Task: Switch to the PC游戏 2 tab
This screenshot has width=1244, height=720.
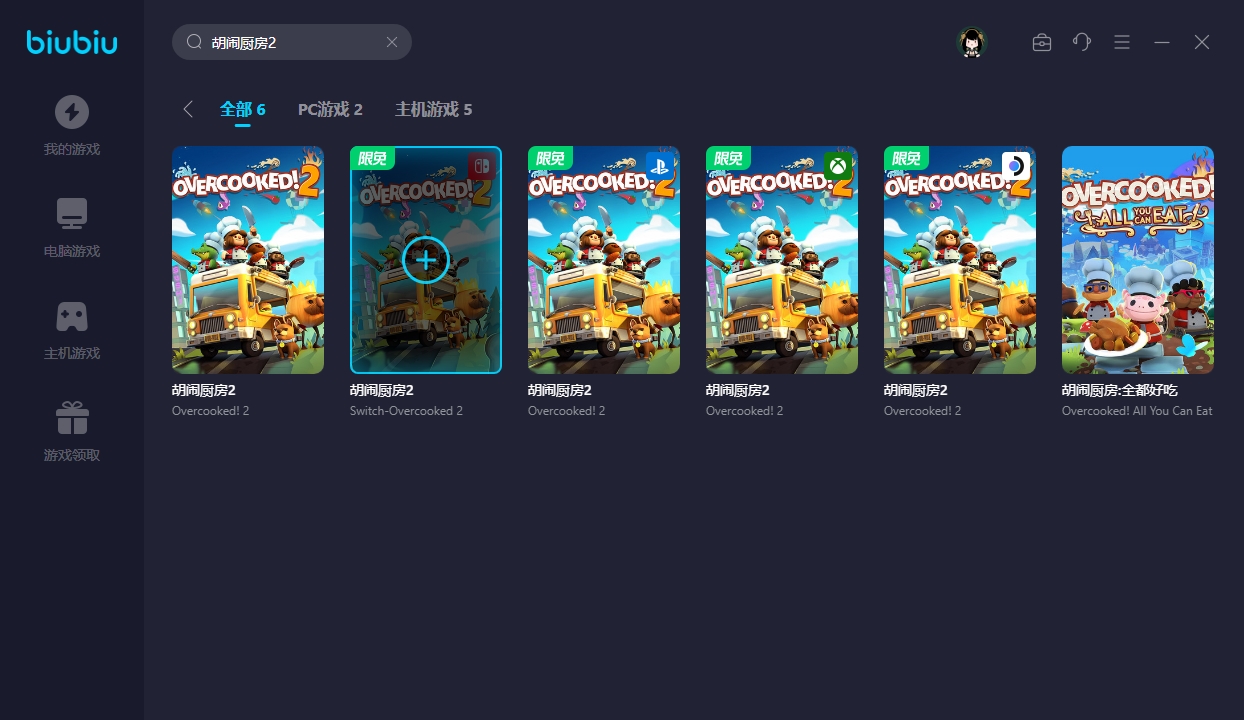Action: point(330,109)
